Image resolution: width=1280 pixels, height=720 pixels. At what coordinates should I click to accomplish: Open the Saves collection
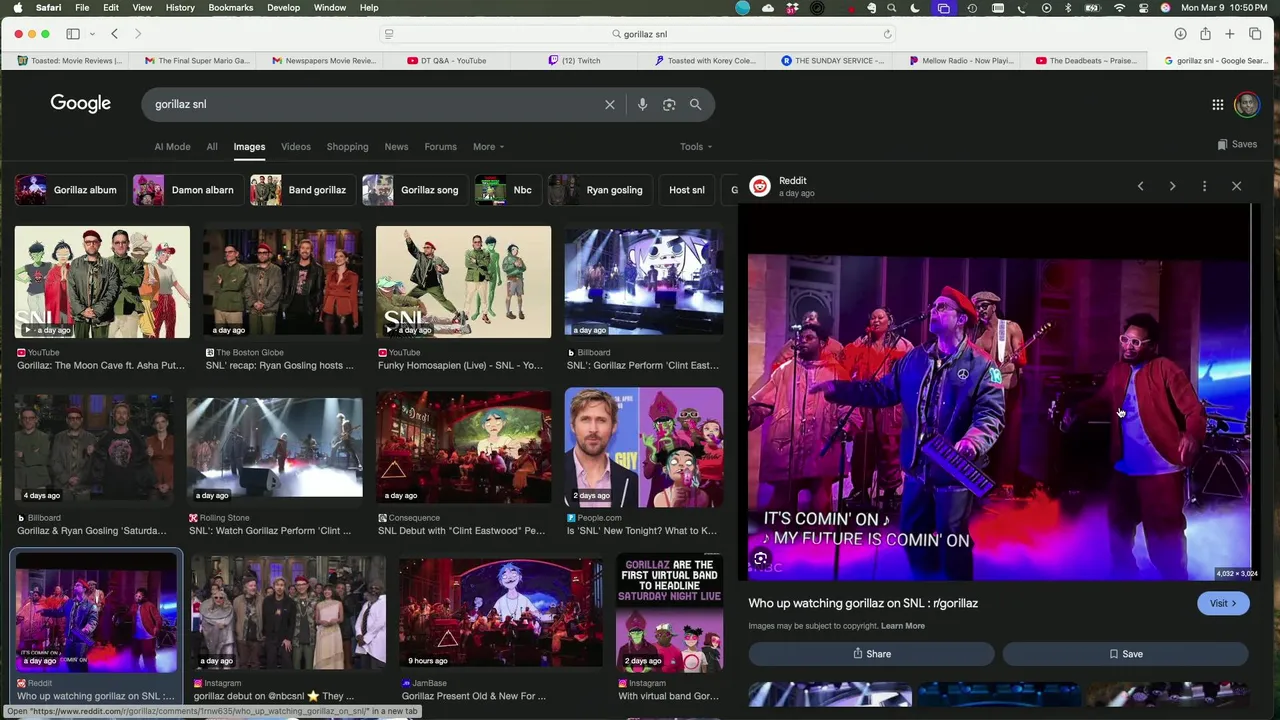(x=1237, y=144)
